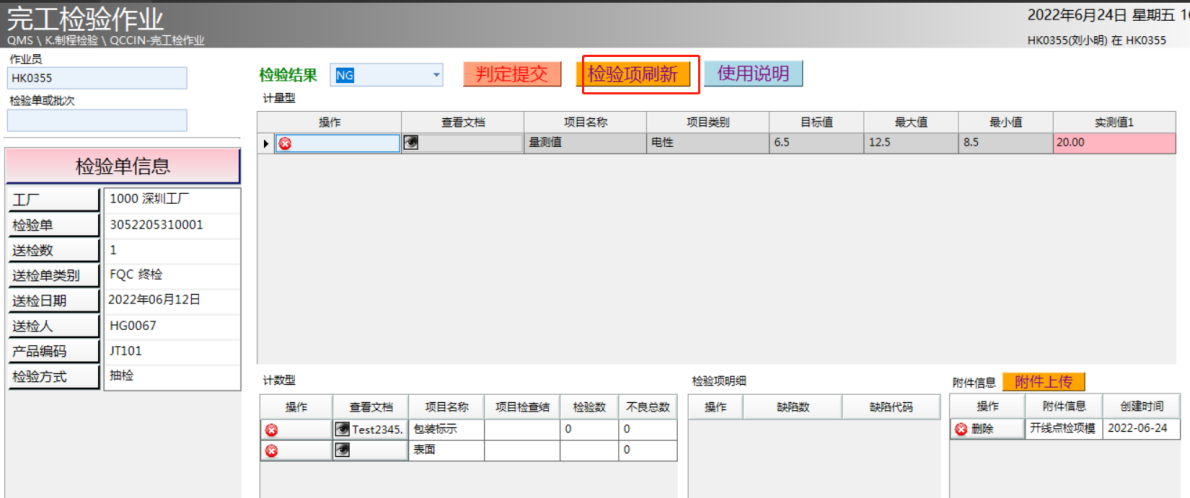Click the 实测值1 cell showing 20.00
This screenshot has height=498, width=1190.
1114,143
